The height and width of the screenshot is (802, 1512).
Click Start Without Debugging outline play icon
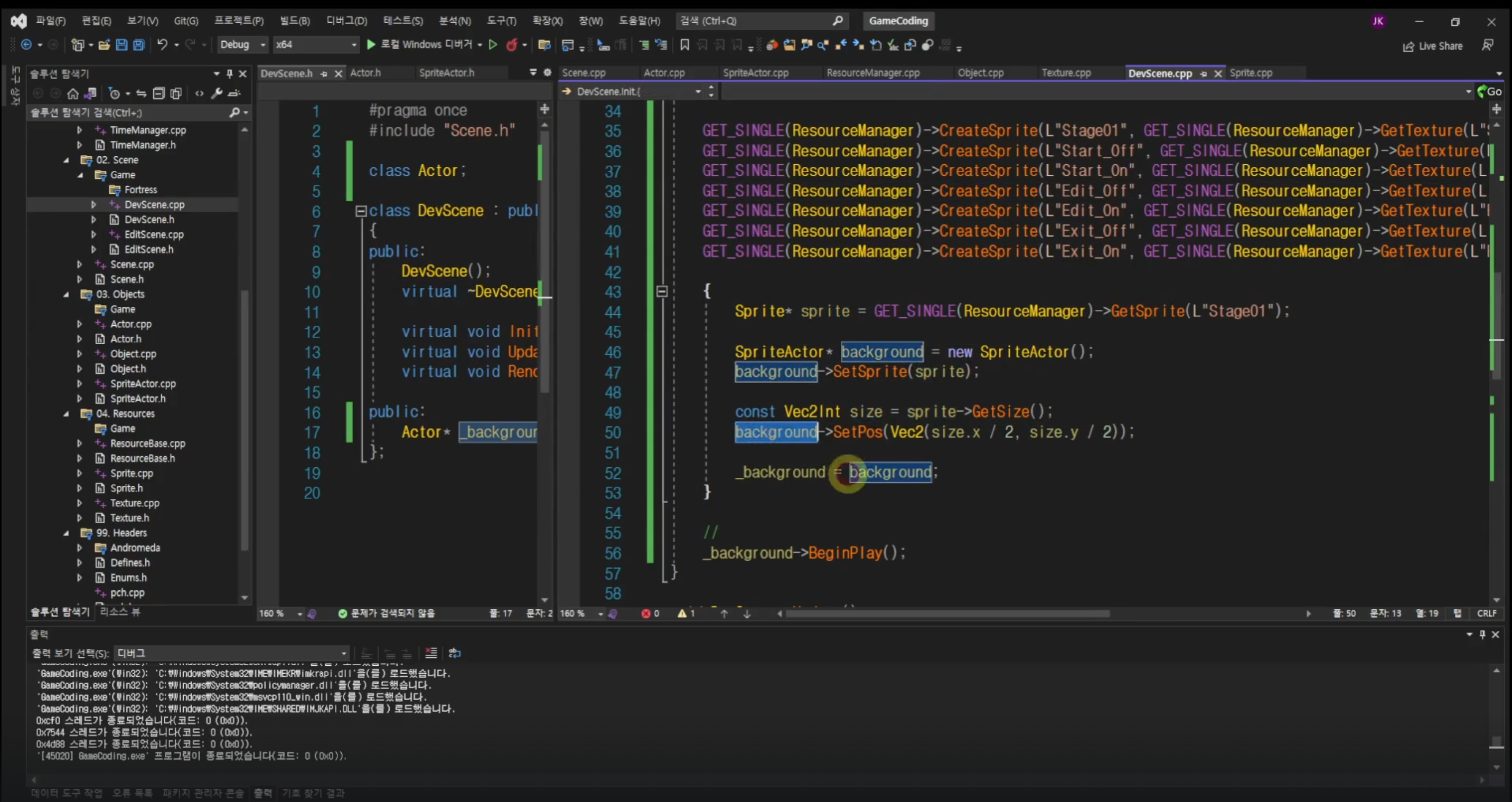493,44
